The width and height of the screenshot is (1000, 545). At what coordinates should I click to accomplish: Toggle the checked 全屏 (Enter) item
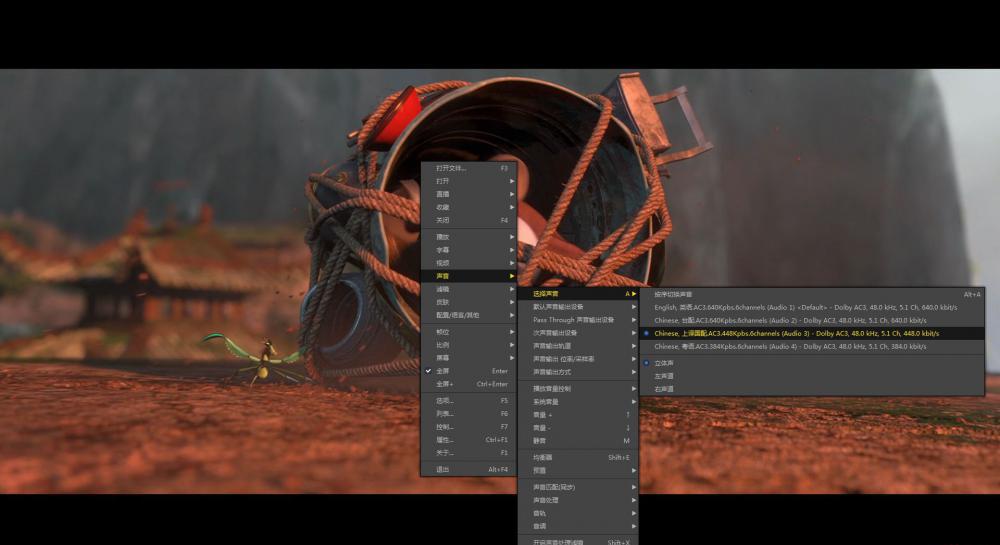(469, 371)
